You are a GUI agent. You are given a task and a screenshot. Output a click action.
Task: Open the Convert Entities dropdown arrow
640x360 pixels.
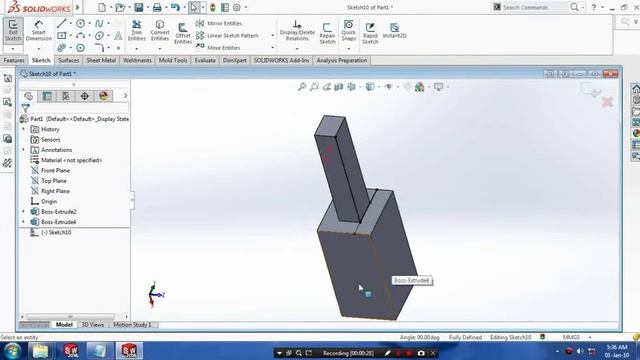[160, 49]
